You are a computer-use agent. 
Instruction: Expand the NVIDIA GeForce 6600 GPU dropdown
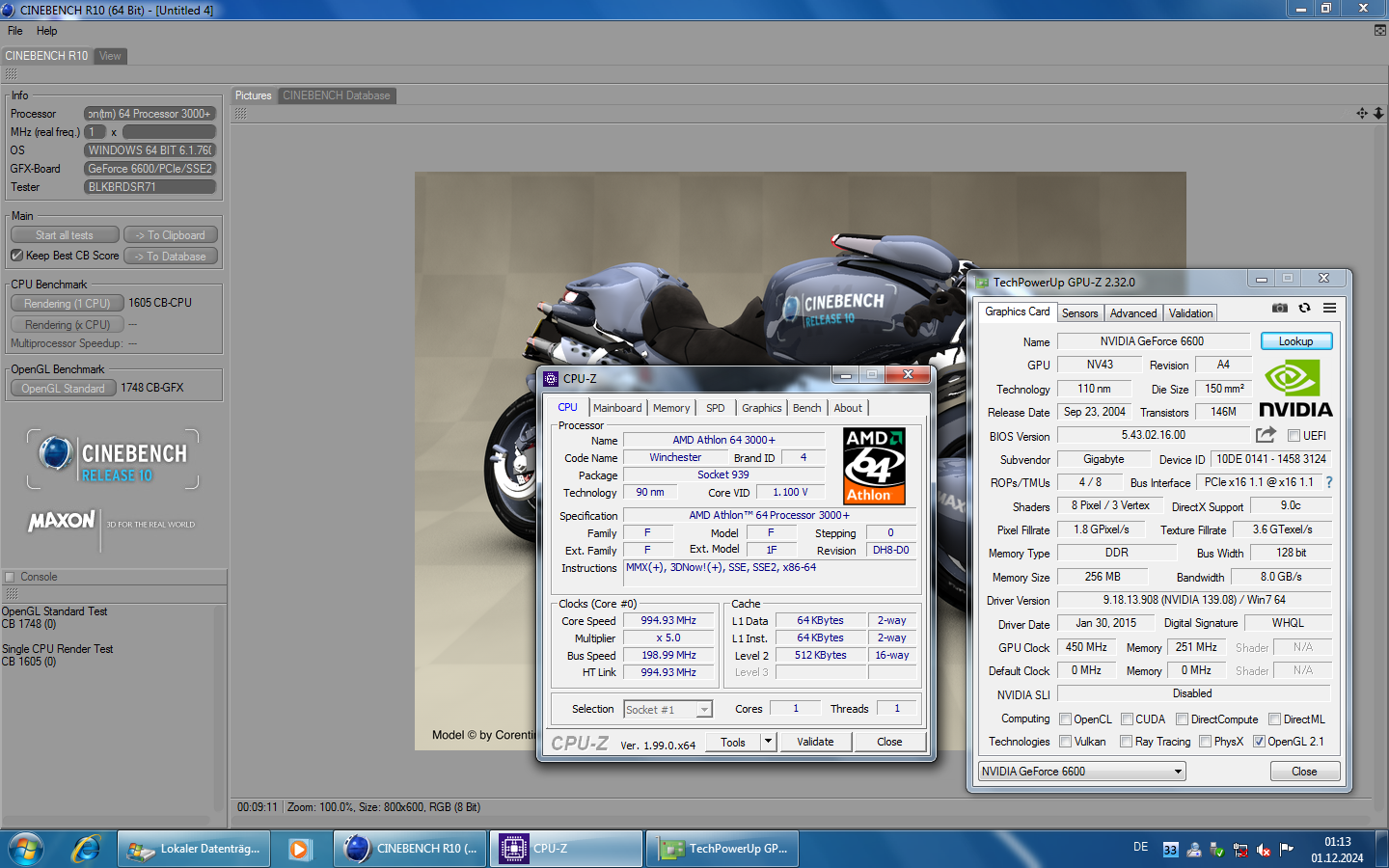point(1177,772)
